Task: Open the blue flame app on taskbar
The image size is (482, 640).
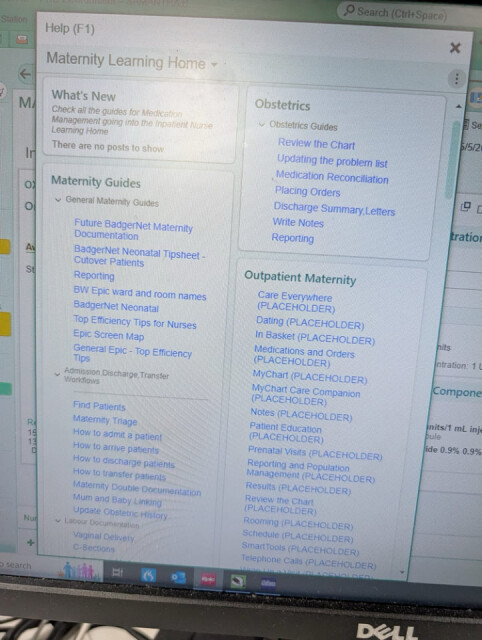Action: [149, 575]
